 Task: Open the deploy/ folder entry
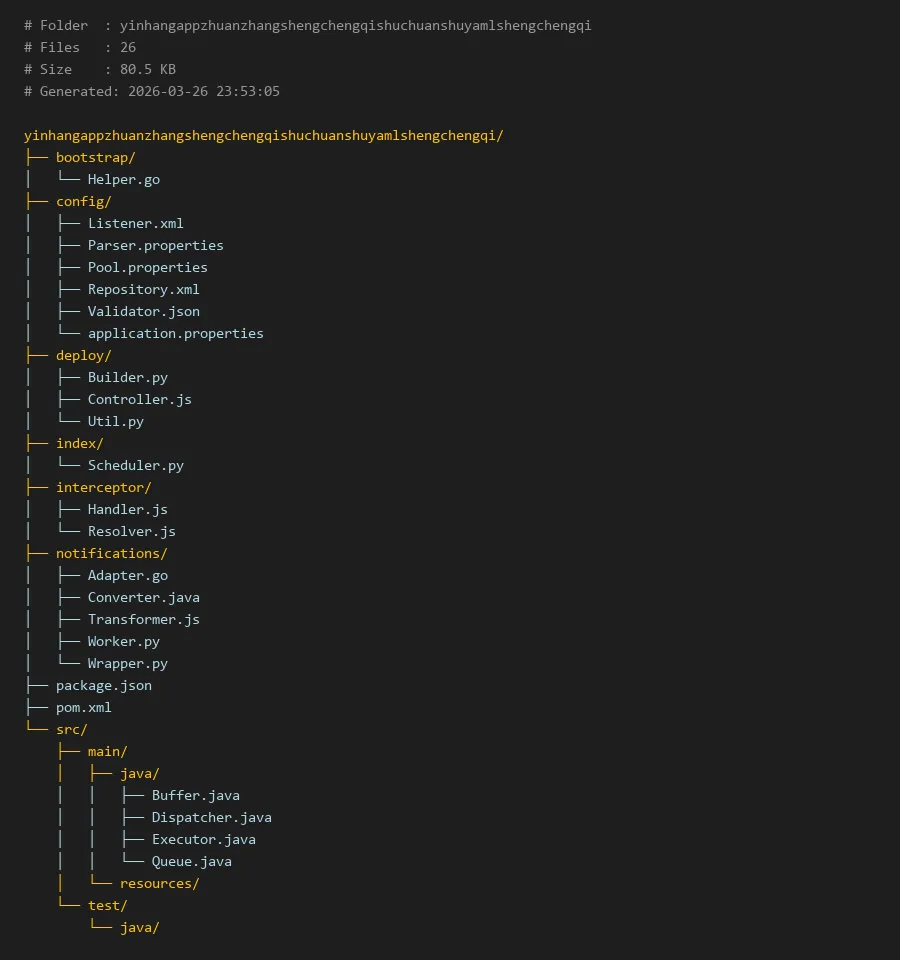tap(83, 355)
